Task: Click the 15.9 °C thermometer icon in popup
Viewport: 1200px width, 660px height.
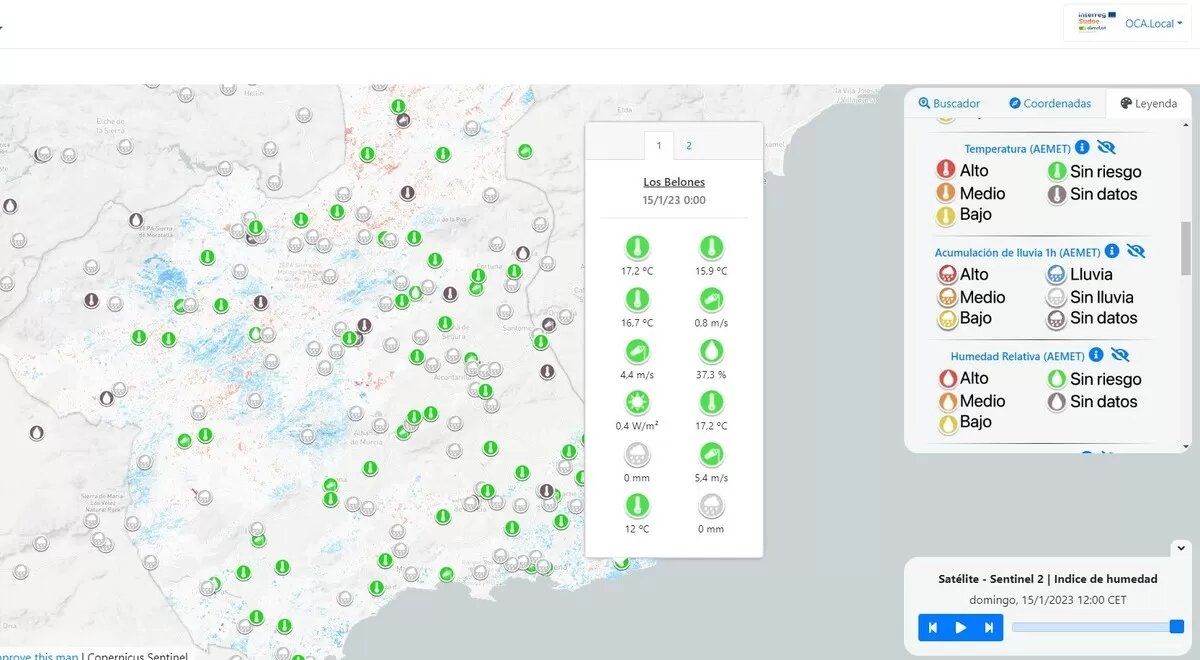Action: 710,247
